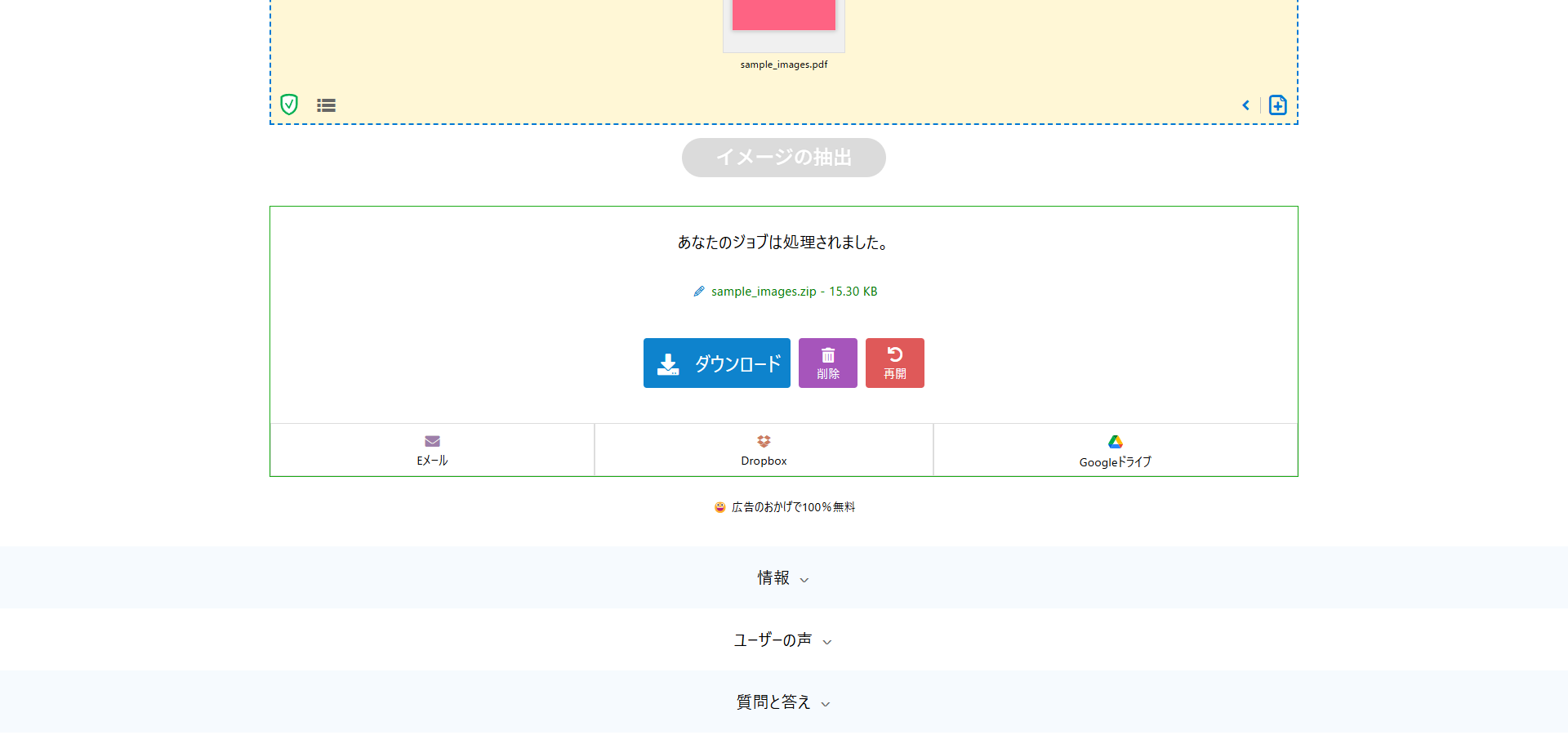Switch to file list view icon
Viewport: 1568px width, 744px height.
tap(327, 105)
